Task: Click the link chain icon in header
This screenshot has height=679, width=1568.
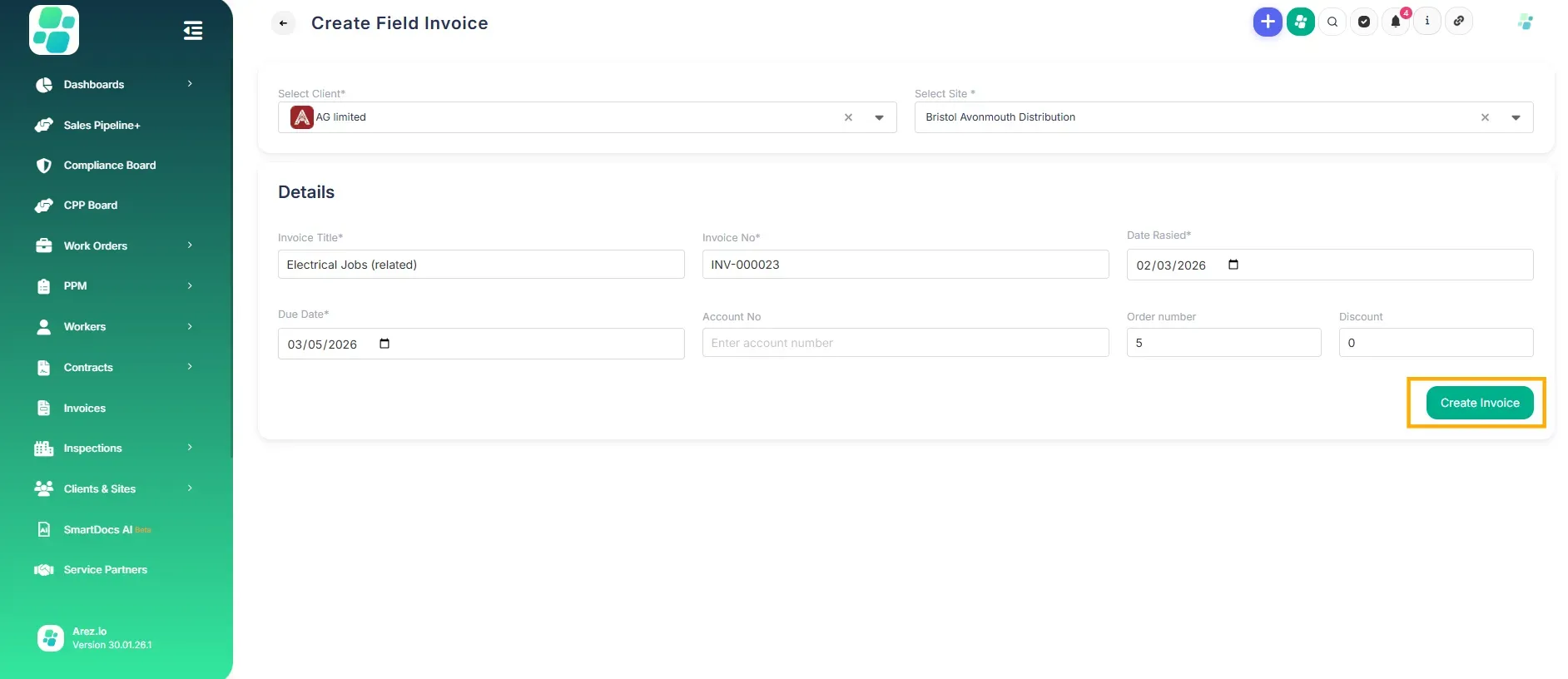Action: coord(1459,22)
